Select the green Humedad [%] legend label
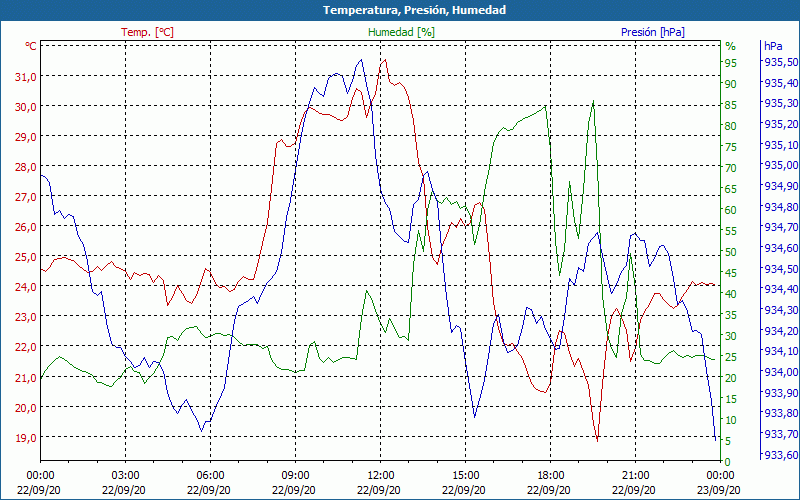Image resolution: width=800 pixels, height=500 pixels. coord(401,32)
